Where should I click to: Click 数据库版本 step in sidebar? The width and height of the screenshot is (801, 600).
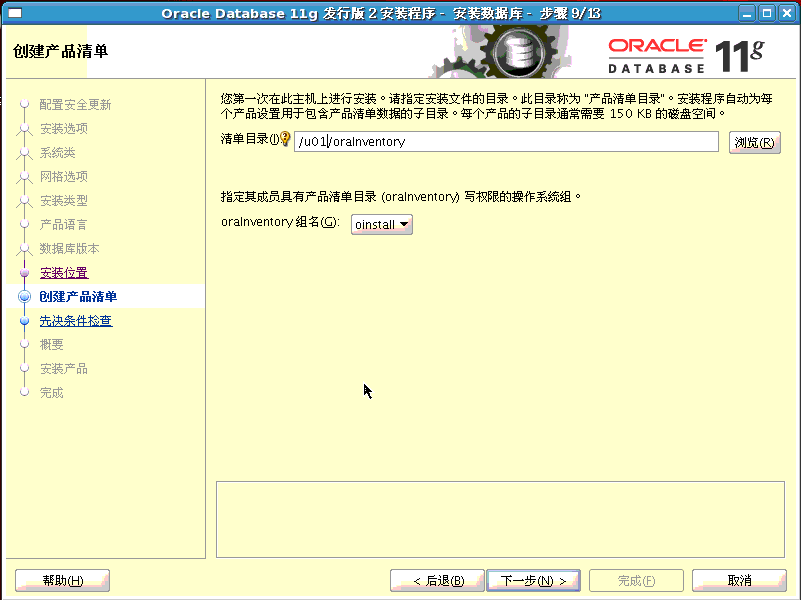(x=69, y=249)
